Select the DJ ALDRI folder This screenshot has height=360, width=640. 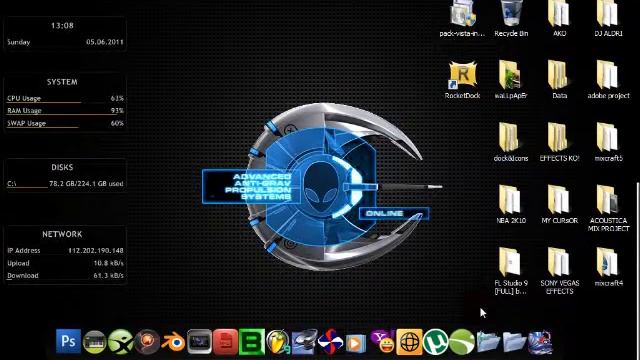(608, 19)
